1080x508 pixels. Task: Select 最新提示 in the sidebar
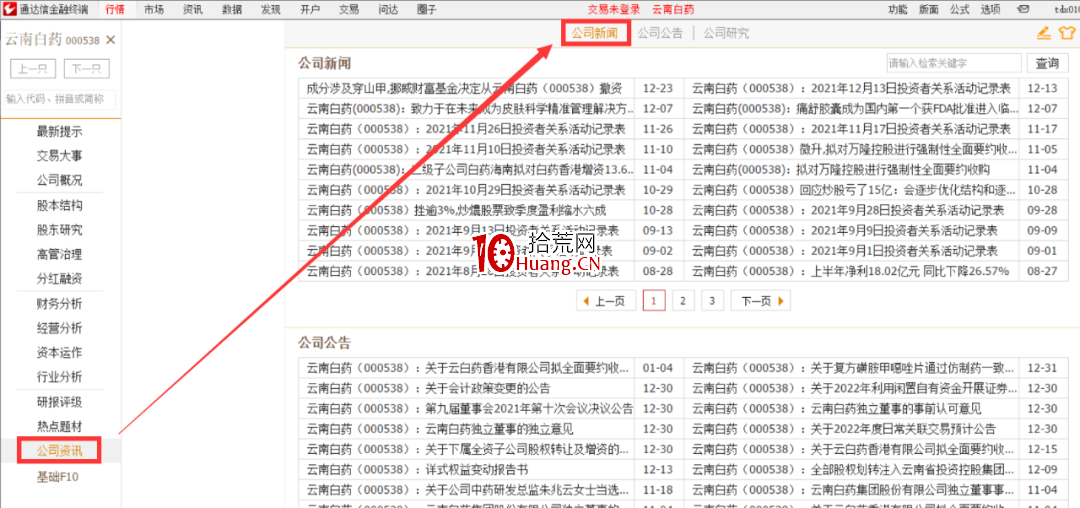point(59,131)
